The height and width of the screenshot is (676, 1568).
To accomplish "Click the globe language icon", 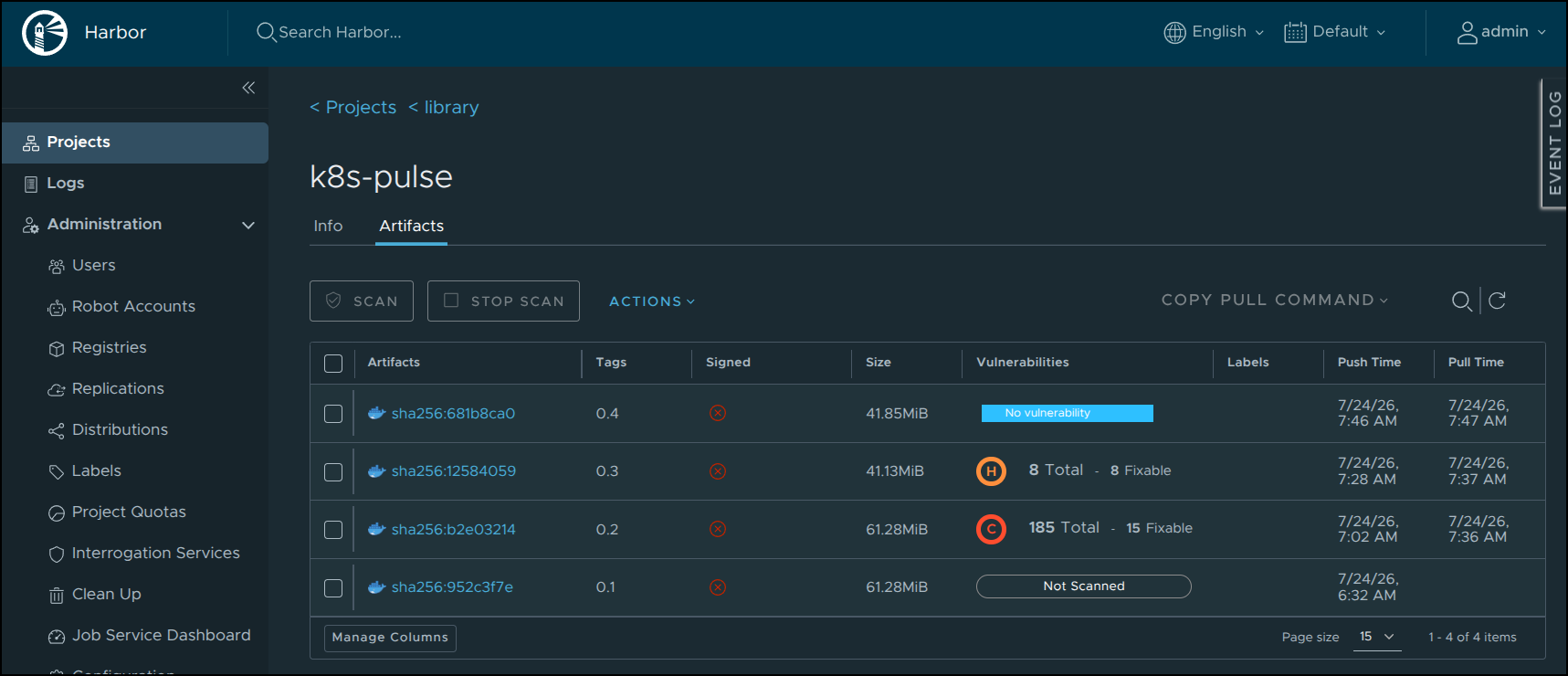I will 1174,33.
